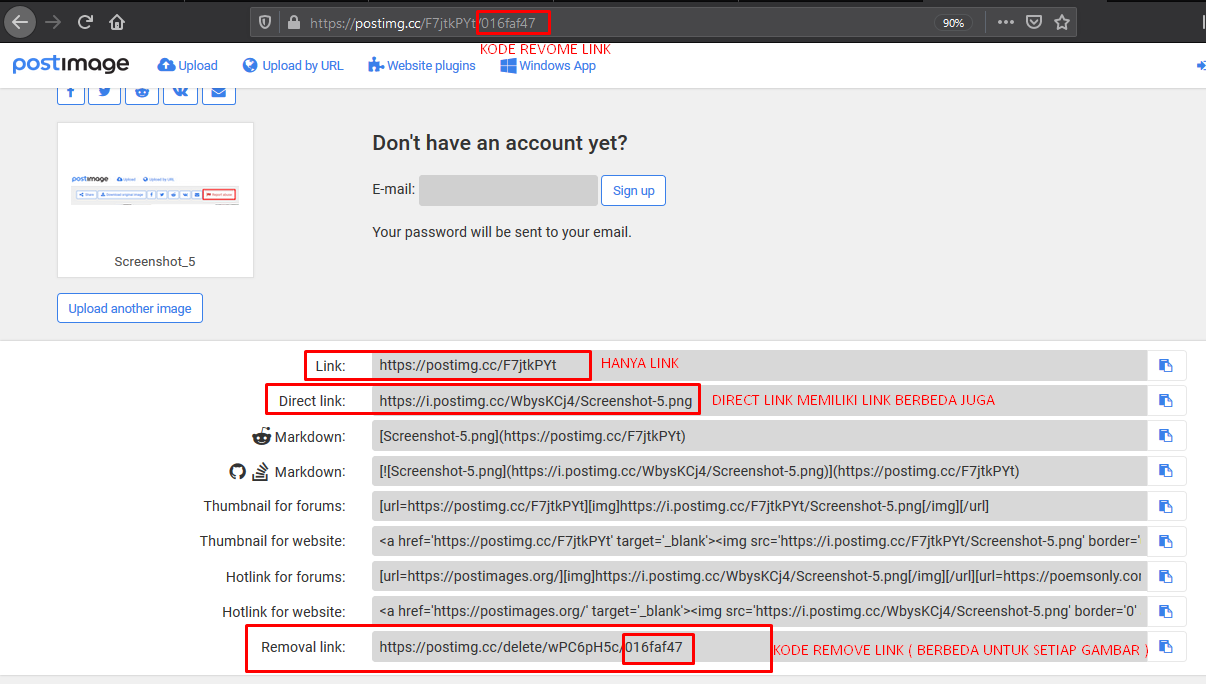This screenshot has height=684, width=1206.
Task: Copy the Thumbnail for website code
Action: [x=1165, y=541]
